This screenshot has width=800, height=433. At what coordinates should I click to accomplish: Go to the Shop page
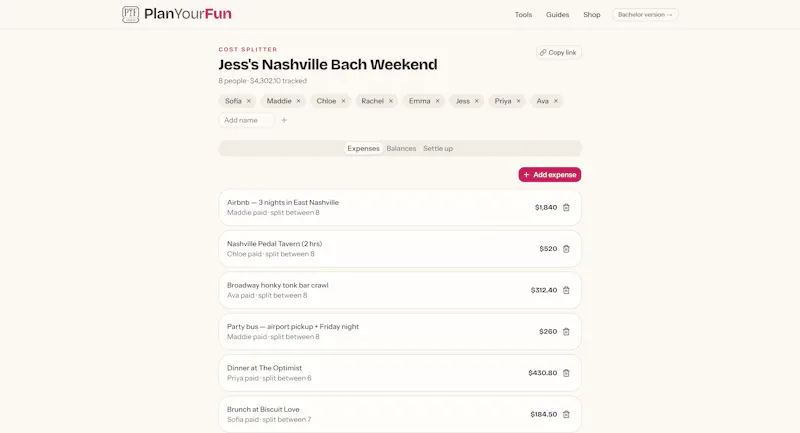pyautogui.click(x=592, y=15)
